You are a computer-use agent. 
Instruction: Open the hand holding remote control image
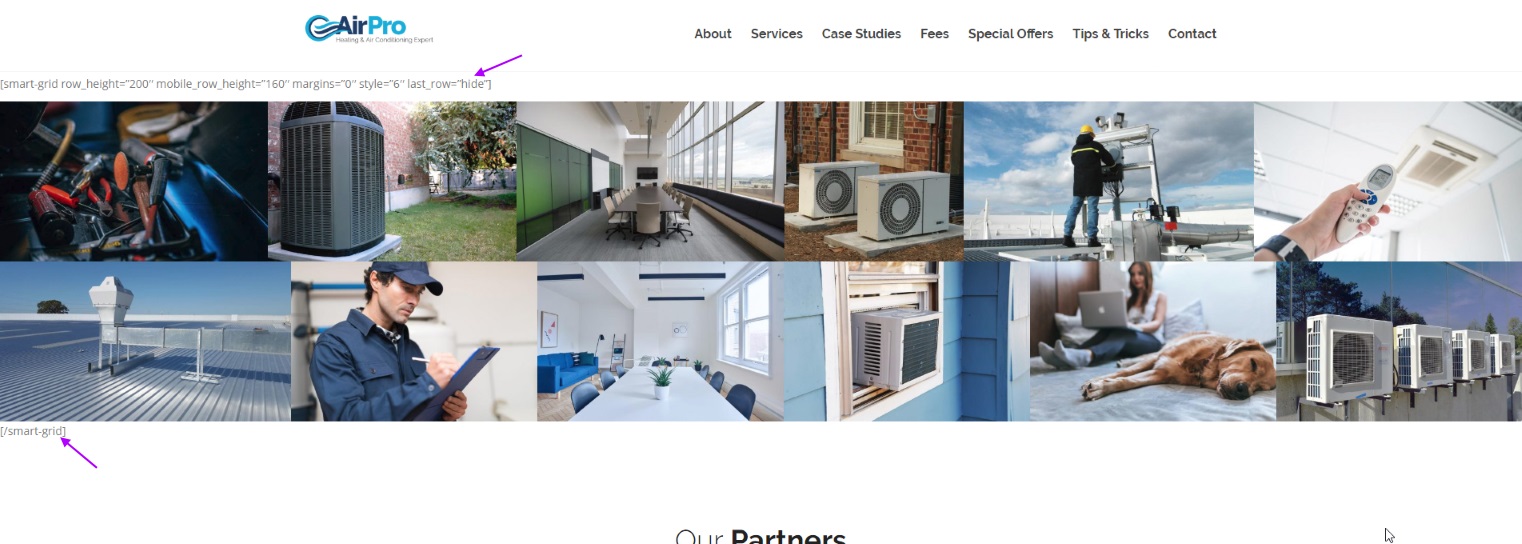1388,181
